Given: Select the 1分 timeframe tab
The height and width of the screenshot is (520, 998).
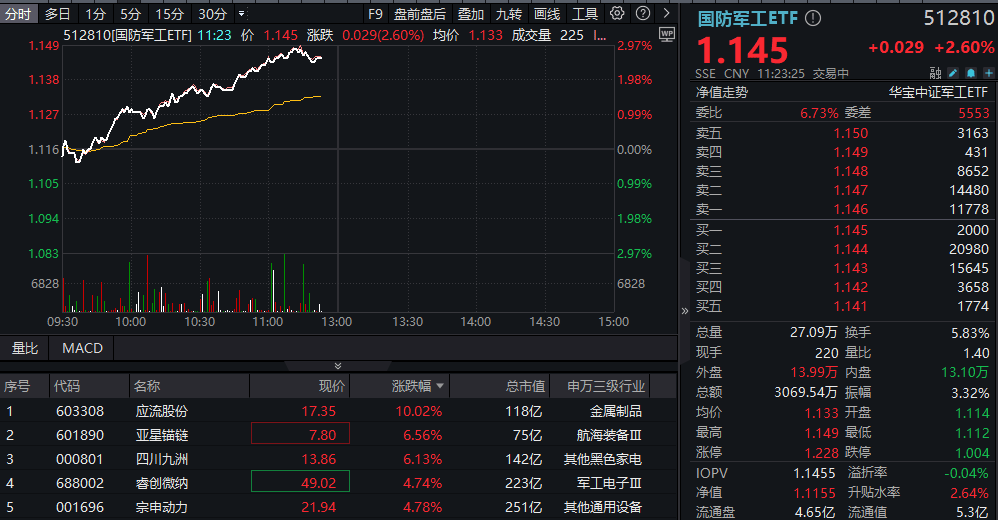Looking at the screenshot, I should pos(95,13).
